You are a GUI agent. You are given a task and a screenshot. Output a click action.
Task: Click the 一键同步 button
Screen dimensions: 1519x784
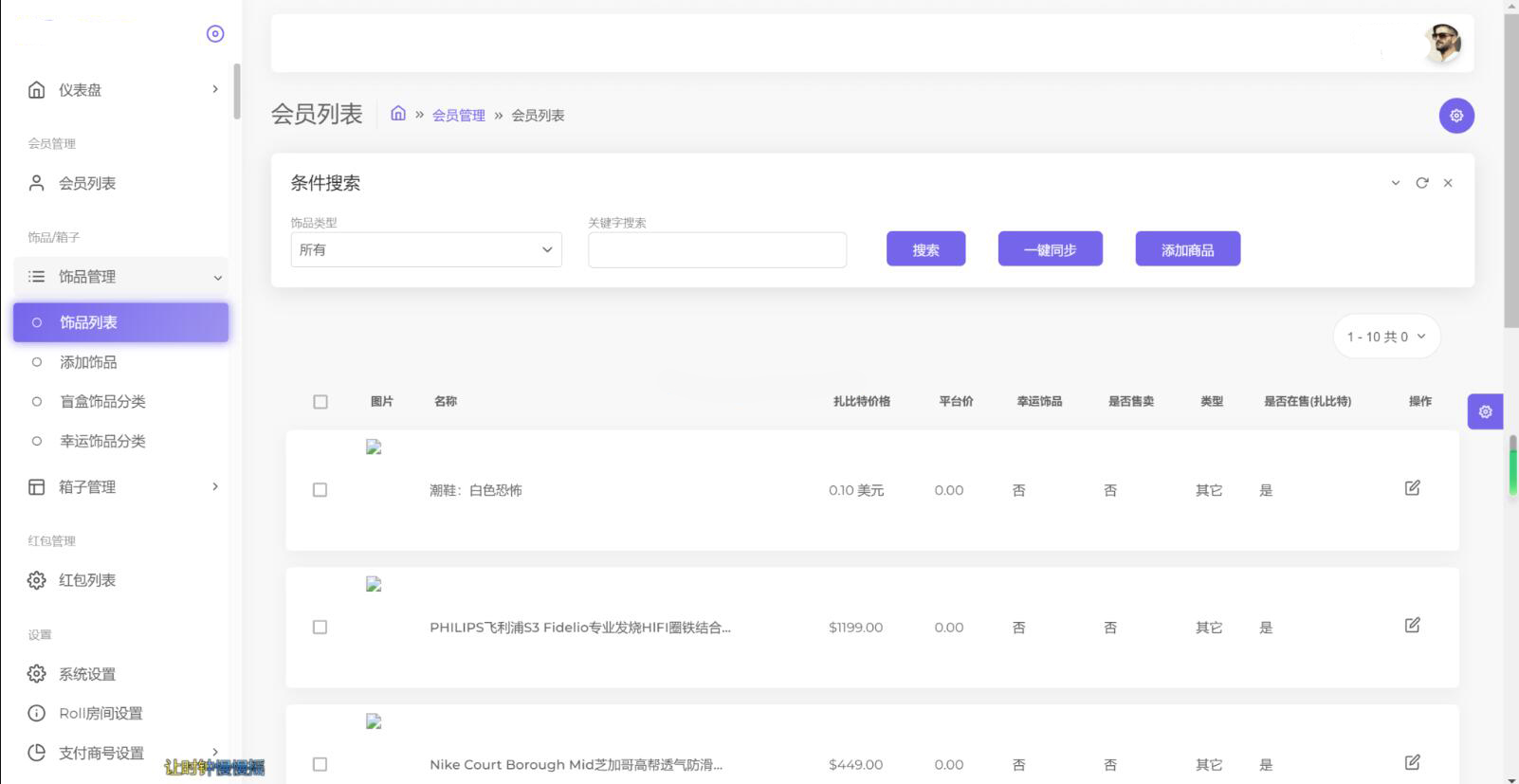coord(1050,249)
